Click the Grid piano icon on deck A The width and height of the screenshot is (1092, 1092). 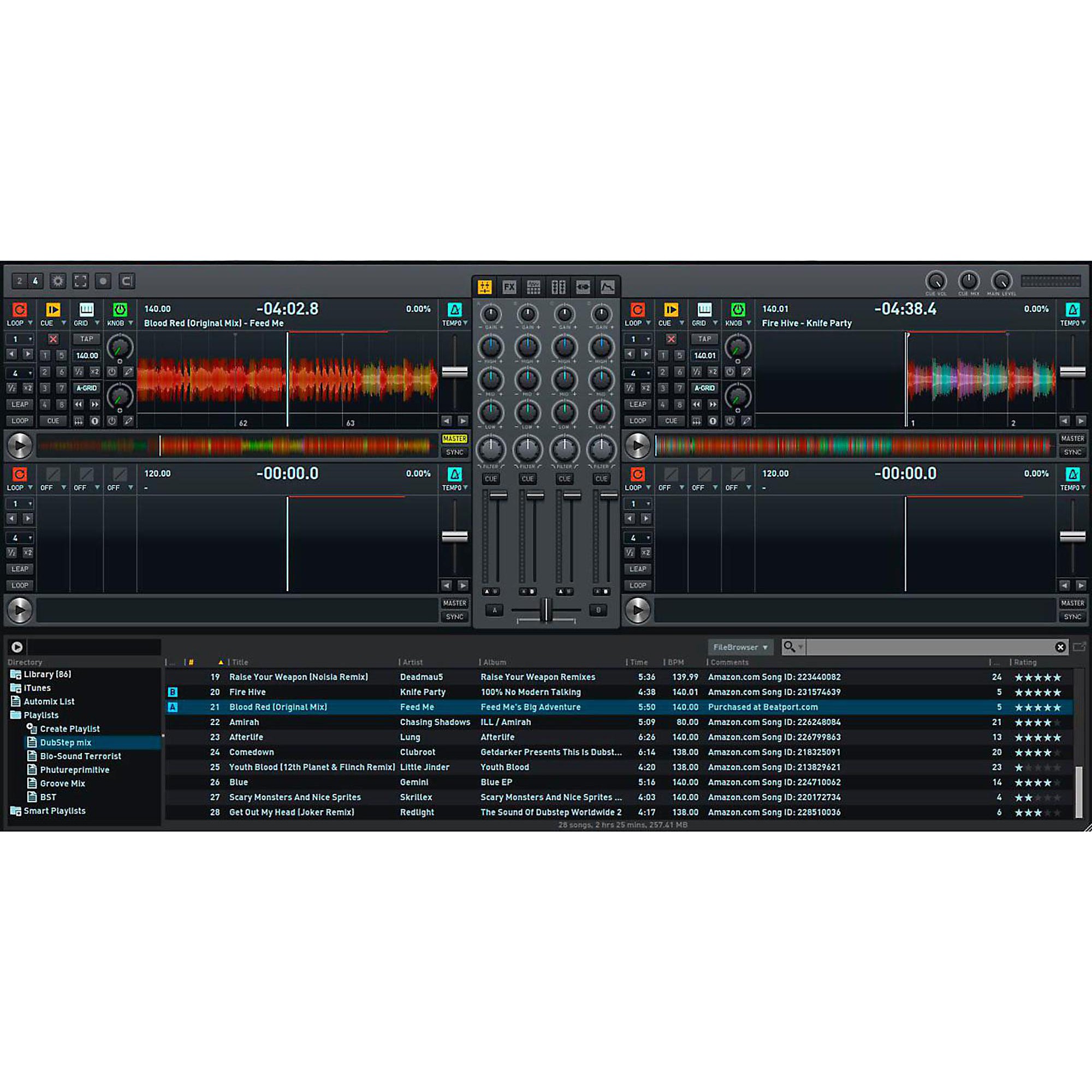tap(86, 310)
